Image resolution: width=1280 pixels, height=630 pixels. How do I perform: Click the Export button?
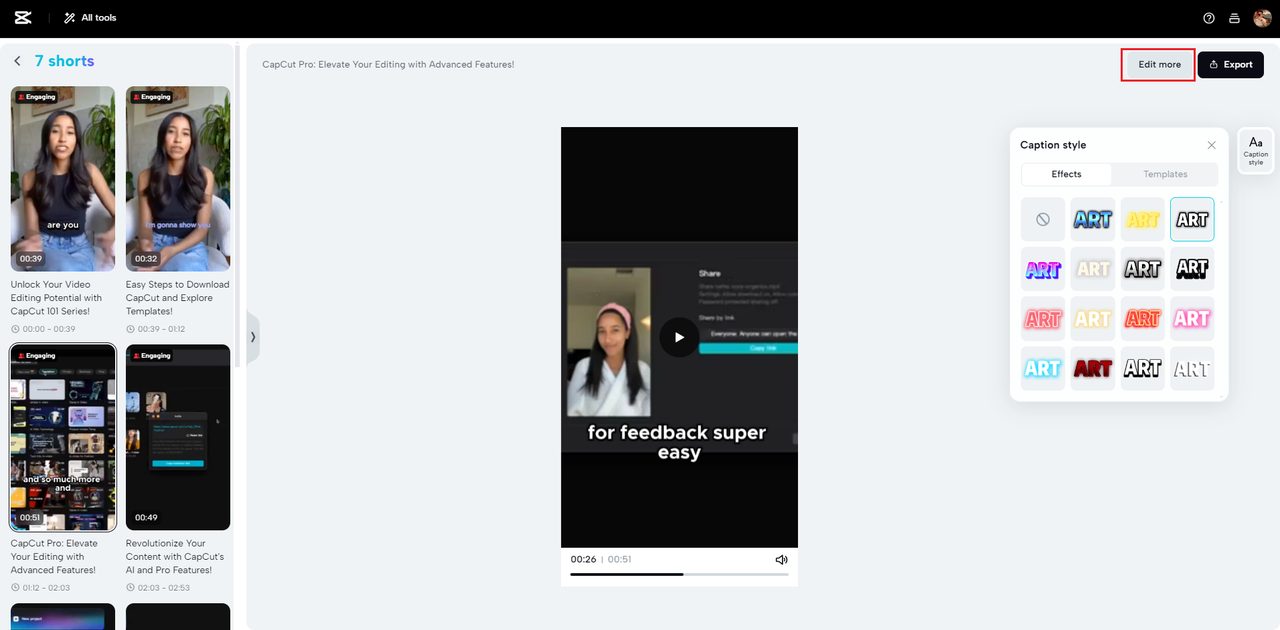[1231, 65]
